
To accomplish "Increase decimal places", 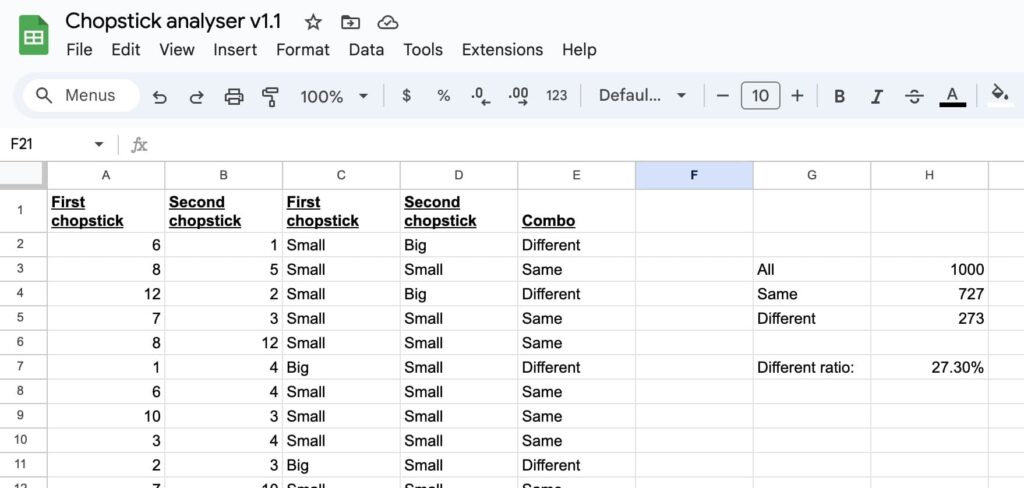I will (x=519, y=97).
